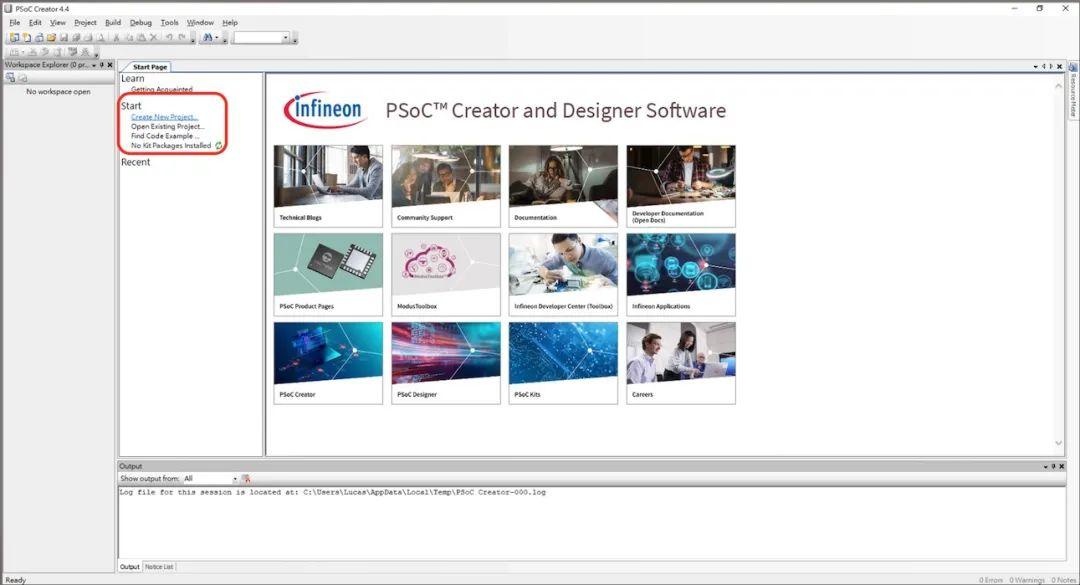Open the Workspace Explorer panel options dropdown
This screenshot has height=585, width=1080.
93,64
